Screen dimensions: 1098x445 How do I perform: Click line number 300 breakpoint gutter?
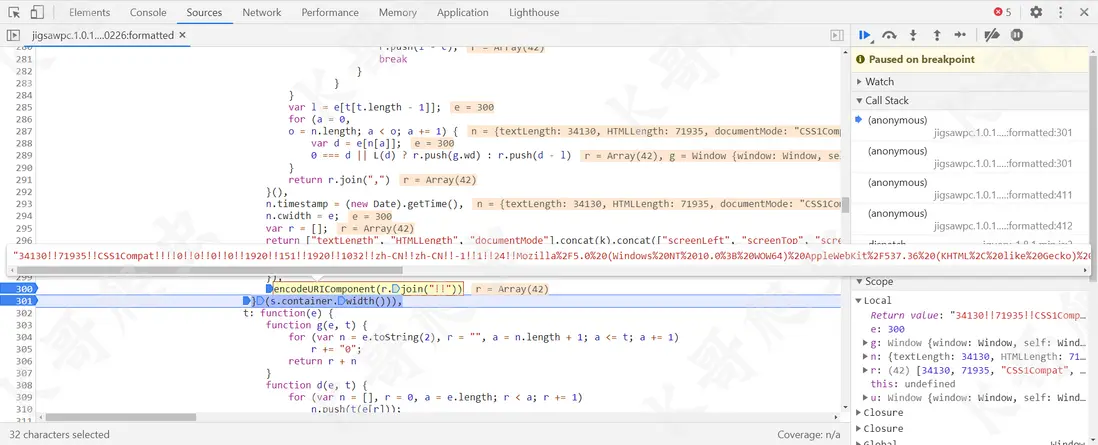point(24,289)
